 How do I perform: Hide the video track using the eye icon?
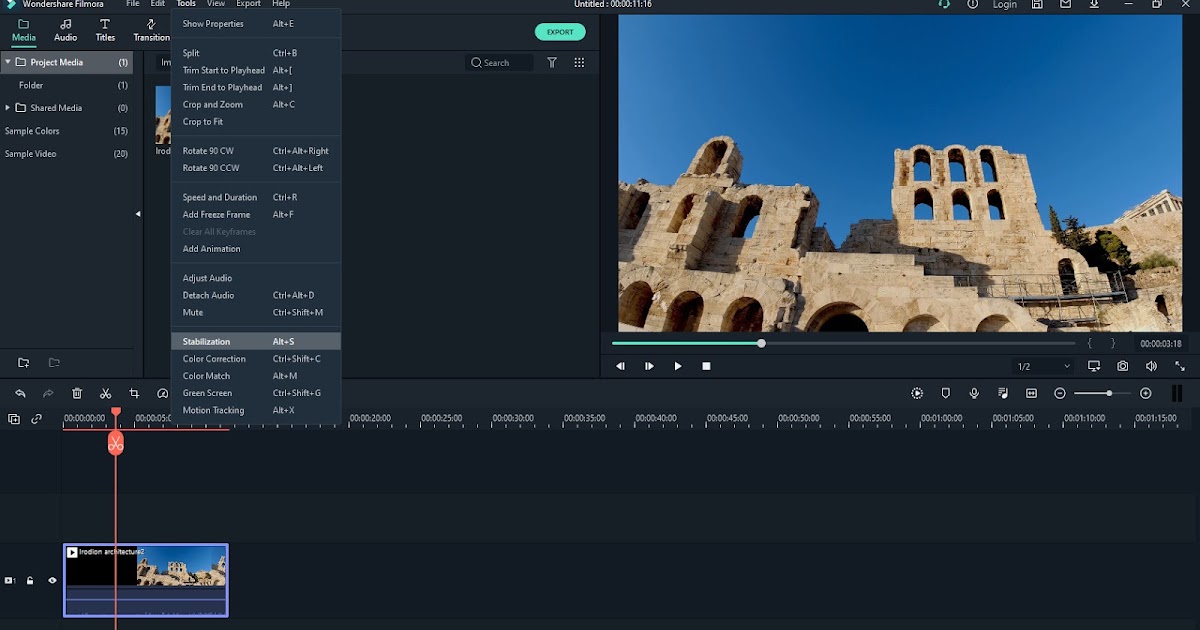[x=52, y=580]
